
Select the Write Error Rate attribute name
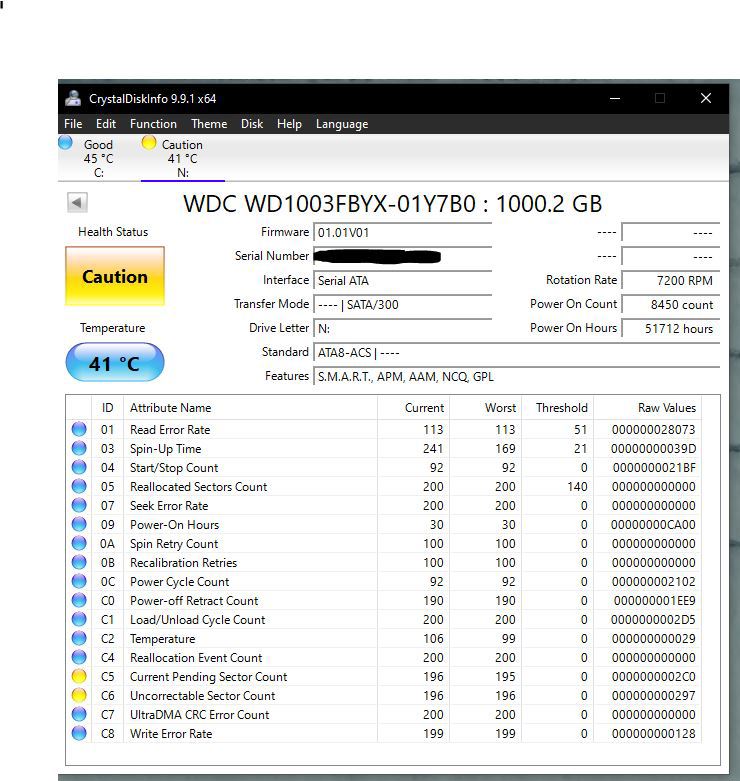[171, 734]
